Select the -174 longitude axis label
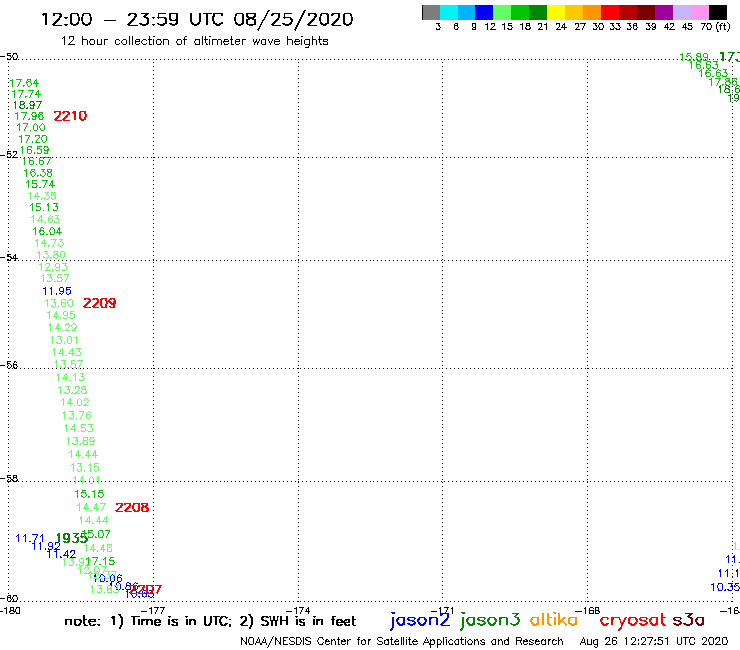 [x=298, y=610]
